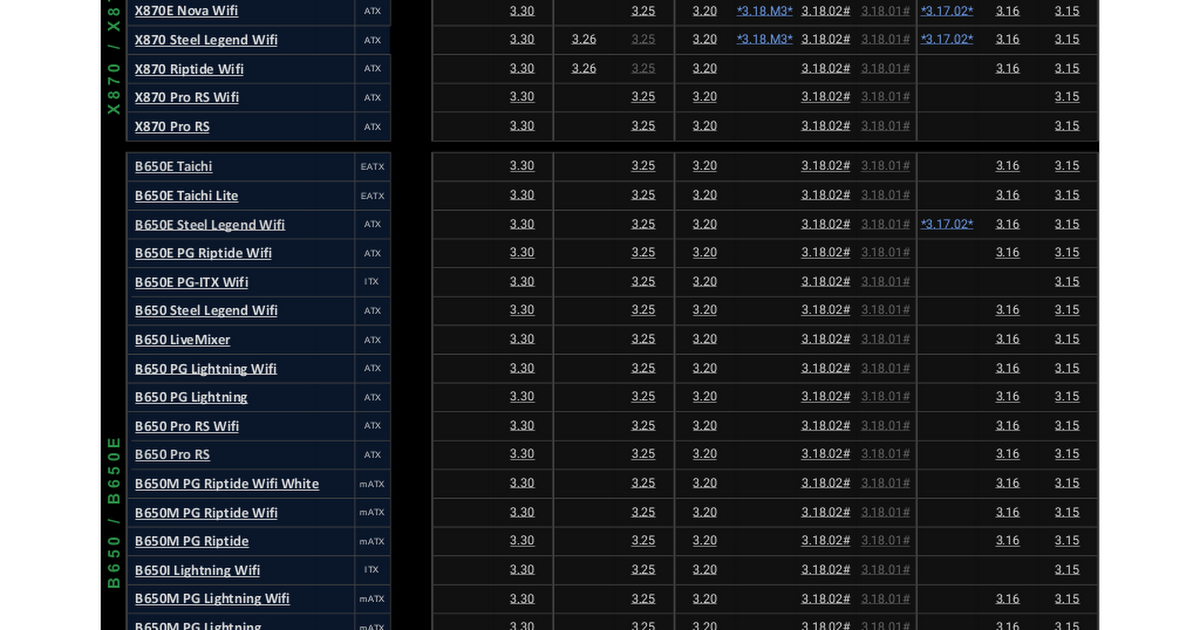Open 3.16 BIOS for B650 LiveMixer
This screenshot has height=630, width=1200.
1008,339
